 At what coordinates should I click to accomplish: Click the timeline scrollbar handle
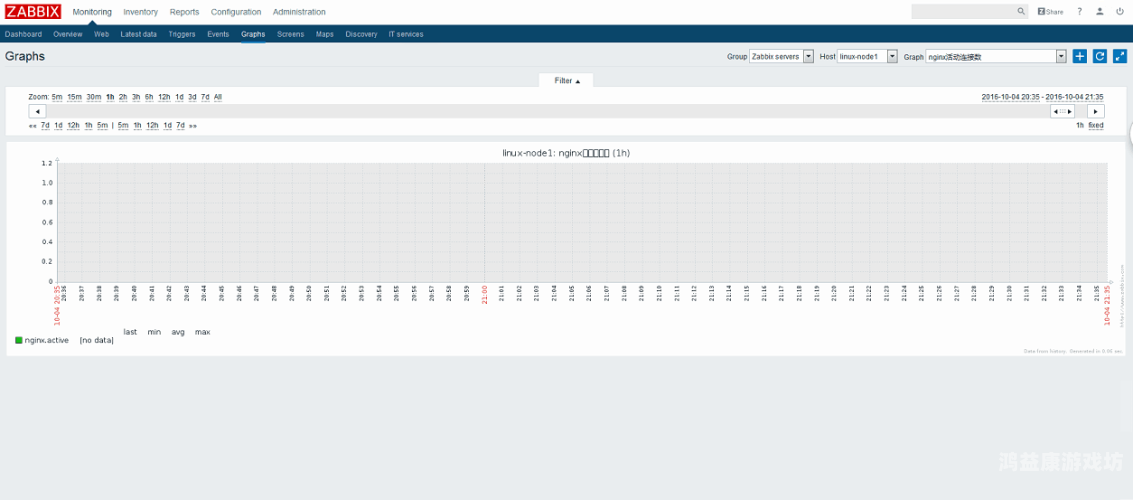(1062, 111)
